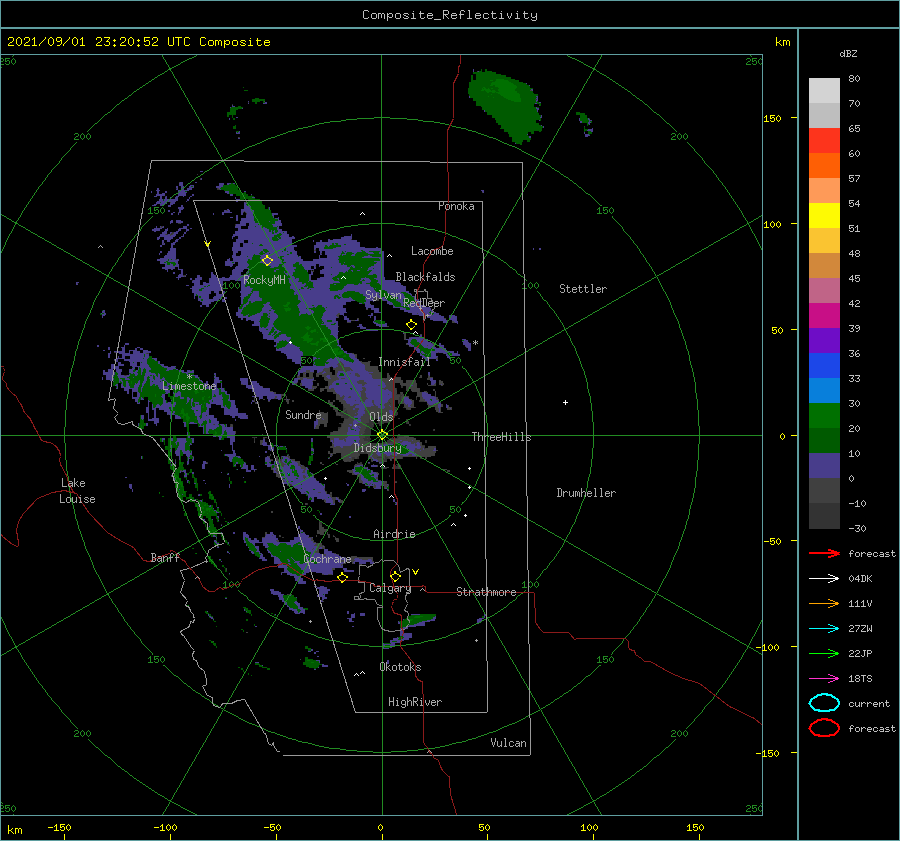
Task: Click the dBZ legend heading
Action: point(848,53)
